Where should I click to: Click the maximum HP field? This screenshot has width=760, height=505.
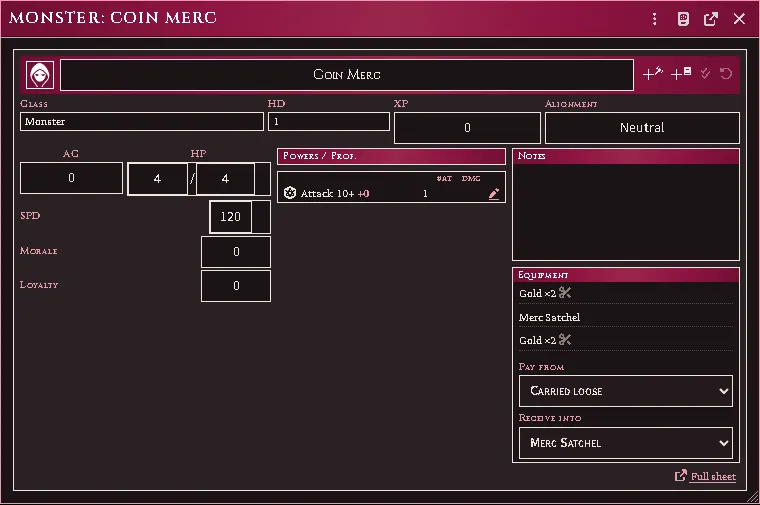pyautogui.click(x=225, y=179)
